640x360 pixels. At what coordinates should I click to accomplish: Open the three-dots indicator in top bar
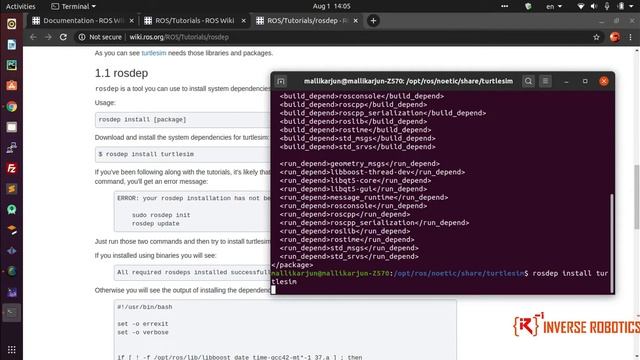coord(504,6)
